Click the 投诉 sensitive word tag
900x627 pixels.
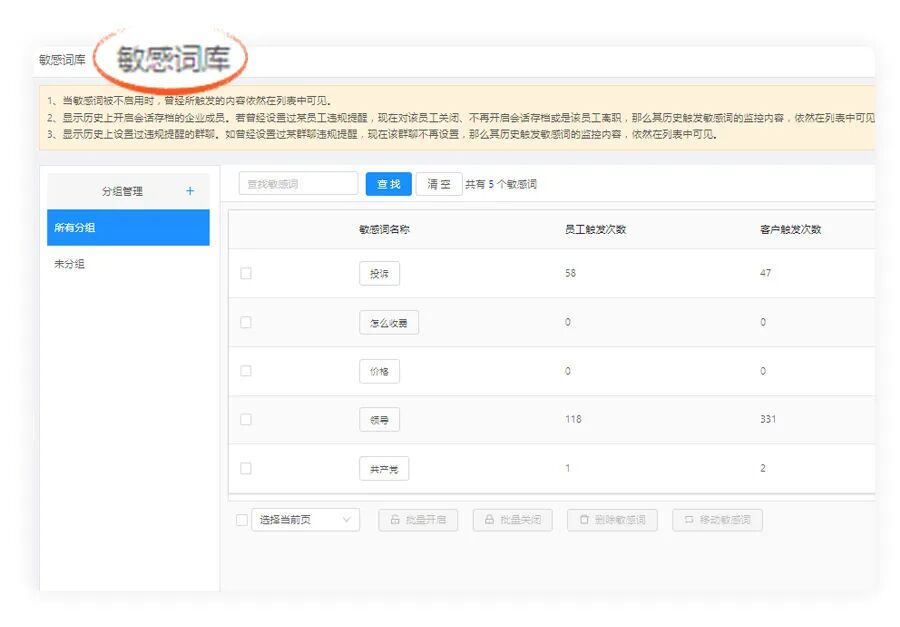(379, 273)
